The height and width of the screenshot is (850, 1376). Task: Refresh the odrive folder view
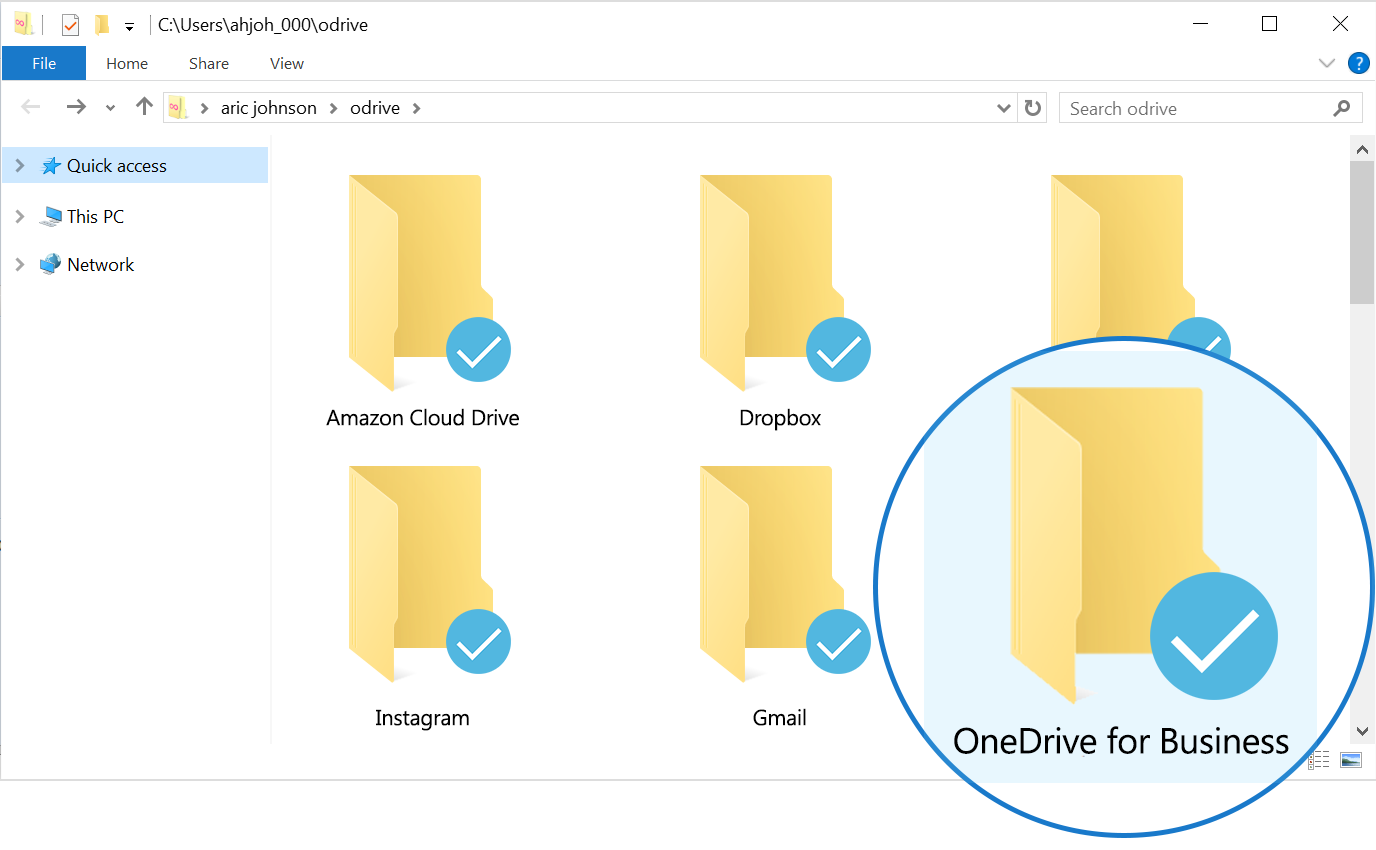(1032, 107)
